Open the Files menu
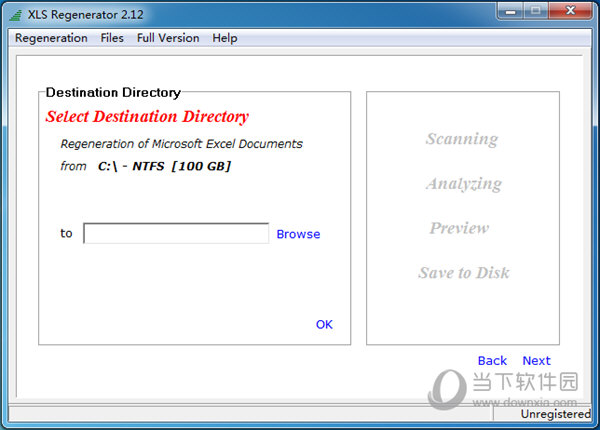Image resolution: width=600 pixels, height=430 pixels. click(112, 38)
